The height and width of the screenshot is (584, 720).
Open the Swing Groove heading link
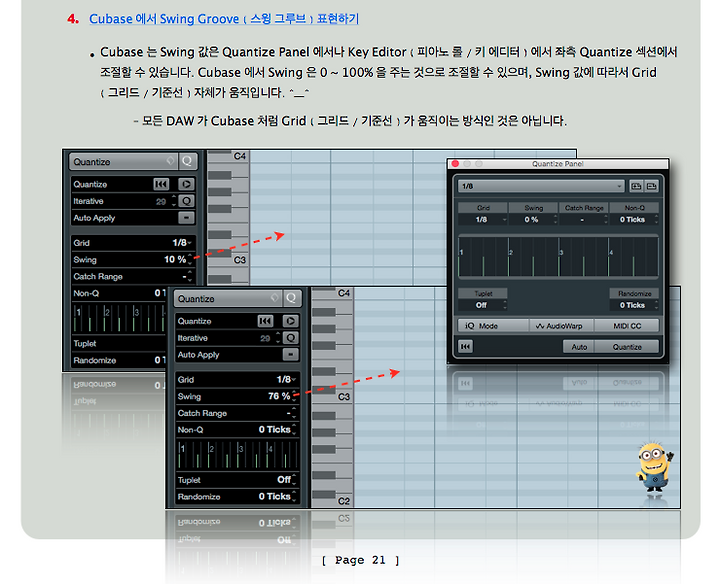click(224, 19)
